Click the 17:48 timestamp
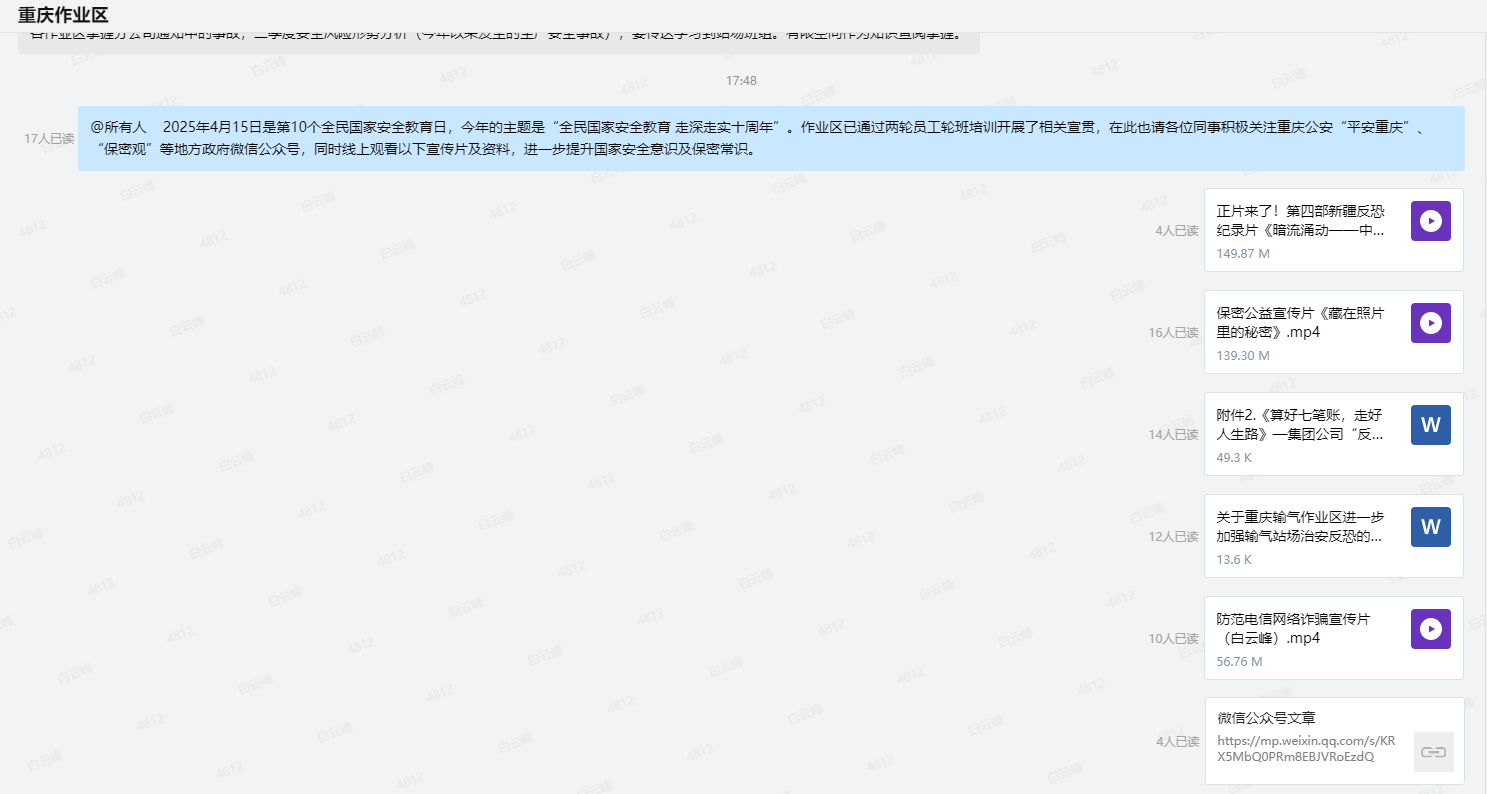The width and height of the screenshot is (1487, 794). 741,80
